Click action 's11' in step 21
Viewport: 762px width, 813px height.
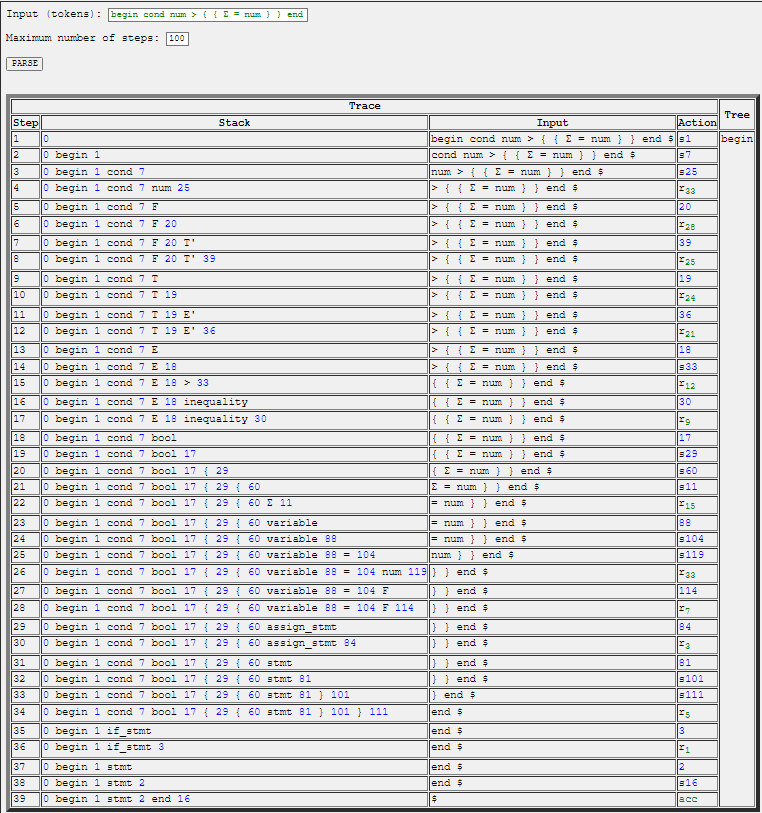coord(697,487)
